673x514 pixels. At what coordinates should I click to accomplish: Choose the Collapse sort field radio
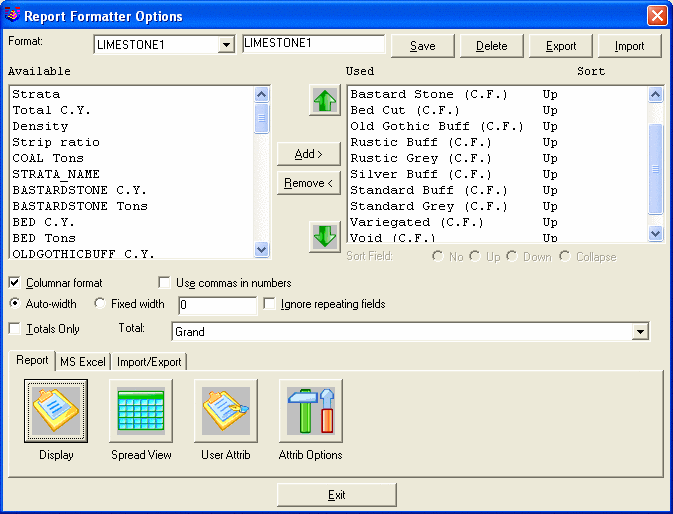pos(564,257)
